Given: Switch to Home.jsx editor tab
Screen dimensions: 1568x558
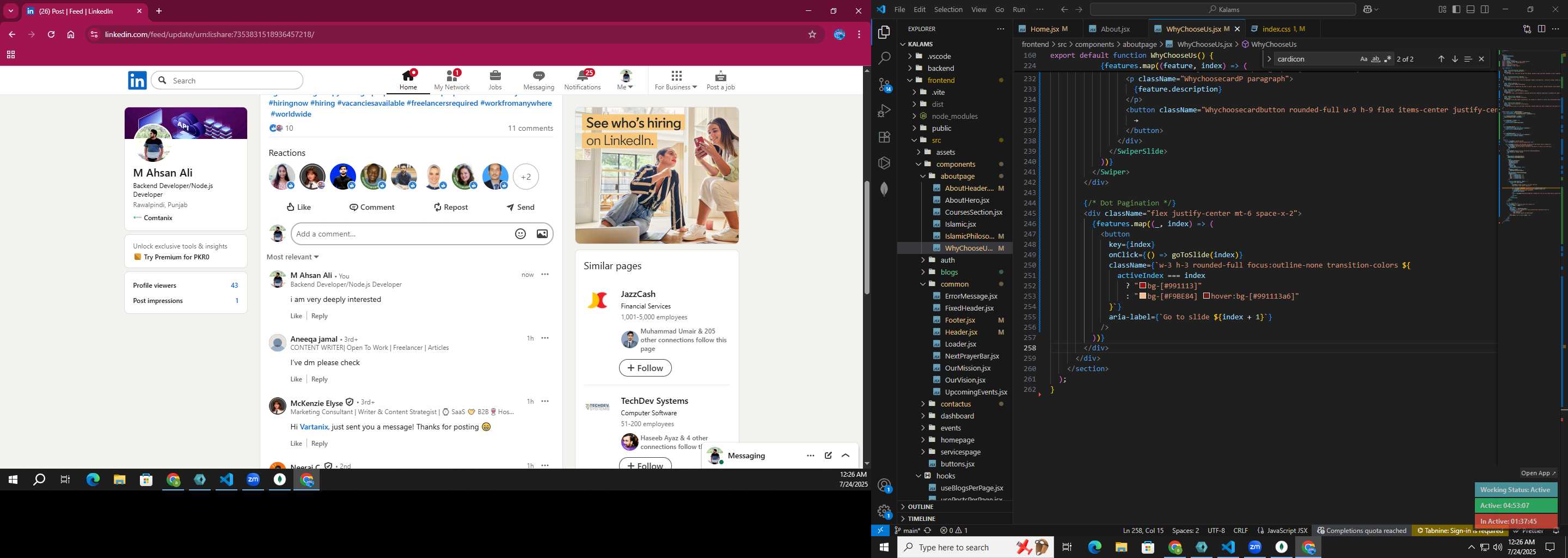Looking at the screenshot, I should pos(1045,29).
